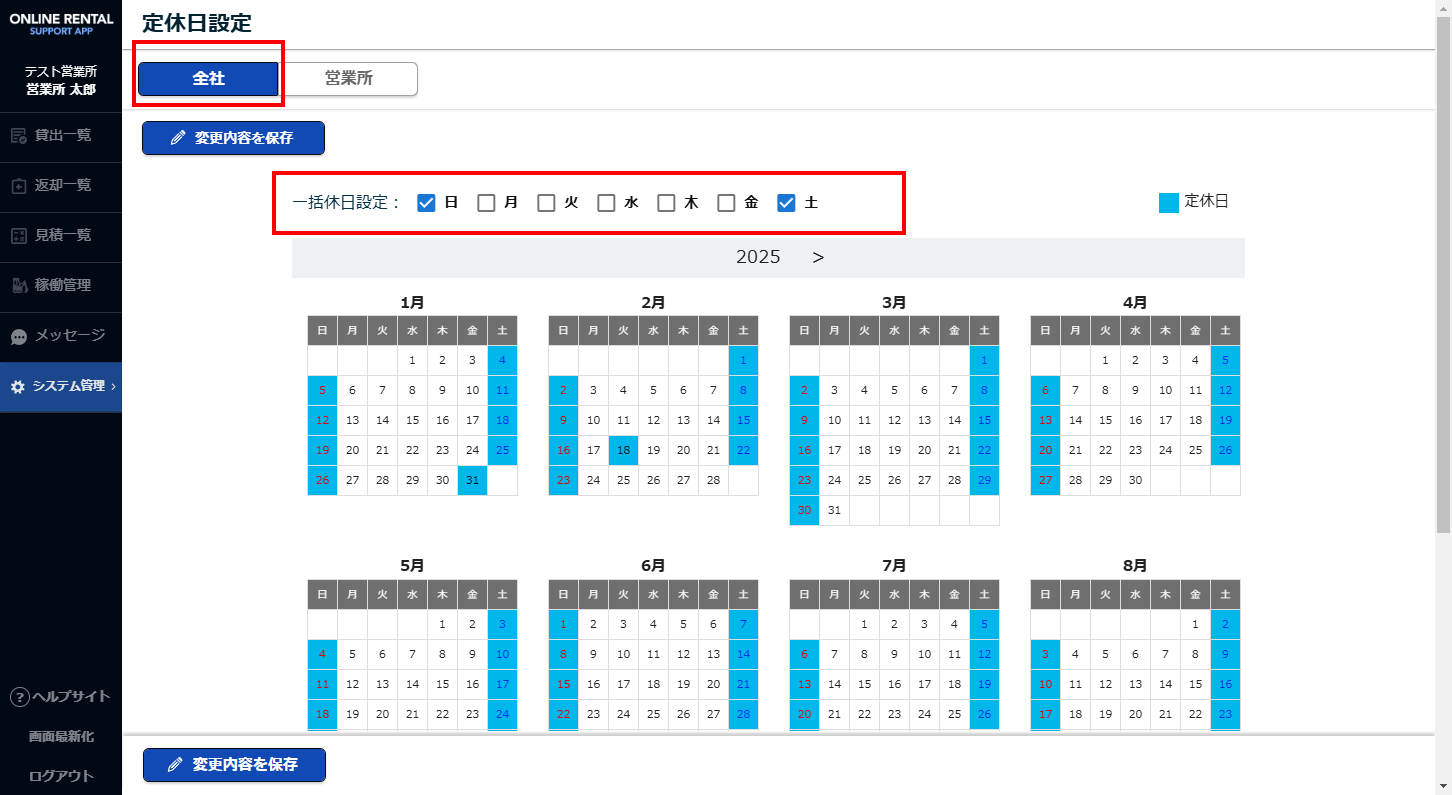Click the 貸出一覧 sidebar icon
Viewport: 1452px width, 795px height.
18,135
